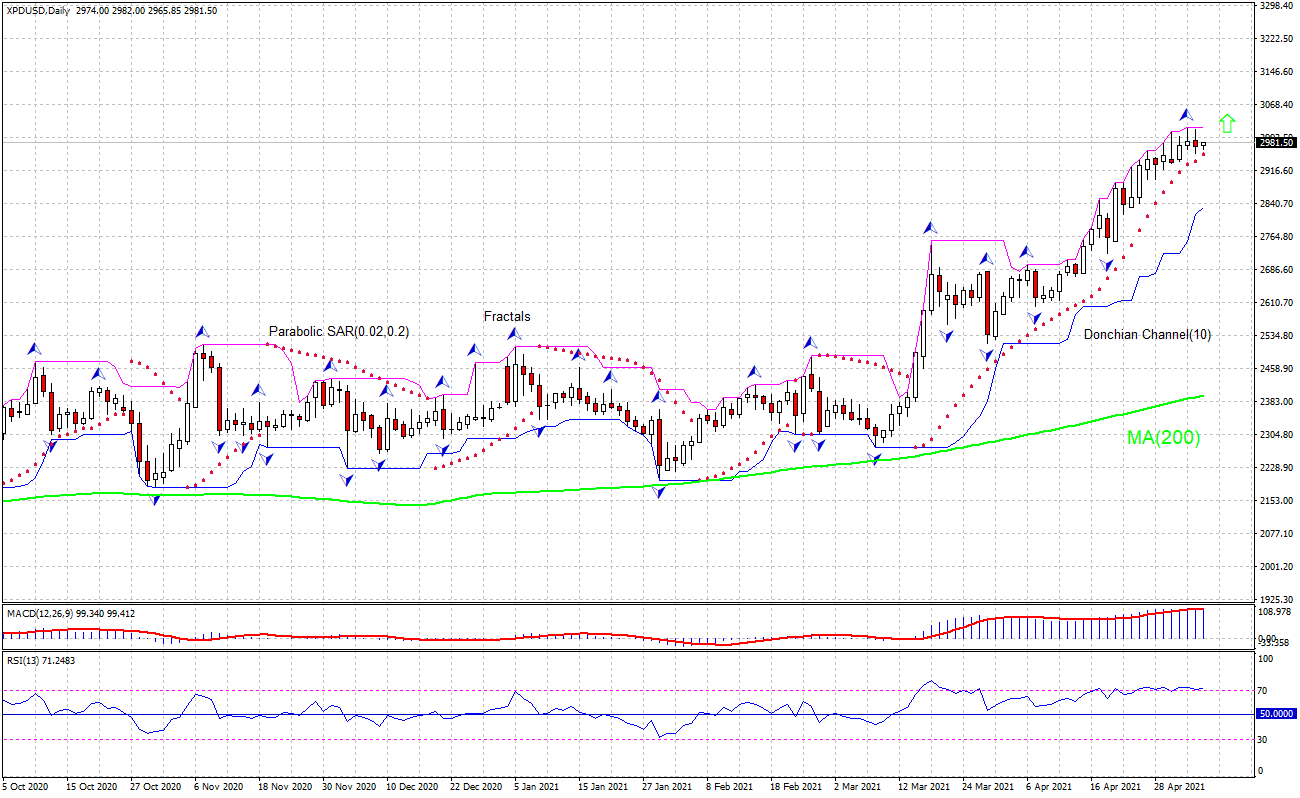Click the 5 Oct 2020 date axis label
Screen dimensions: 1300x798
click(x=26, y=786)
